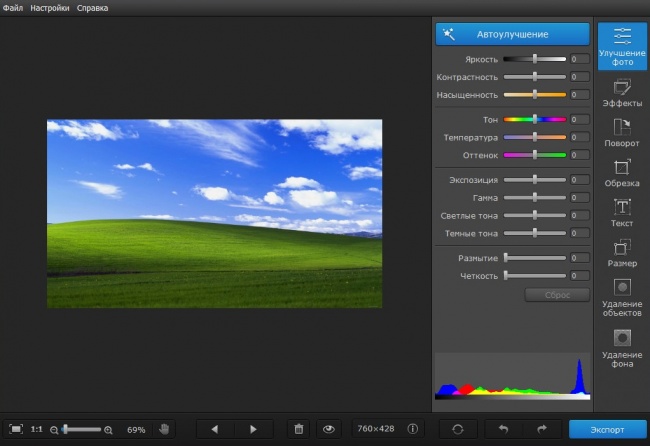Click the Тон hue slider

point(535,119)
